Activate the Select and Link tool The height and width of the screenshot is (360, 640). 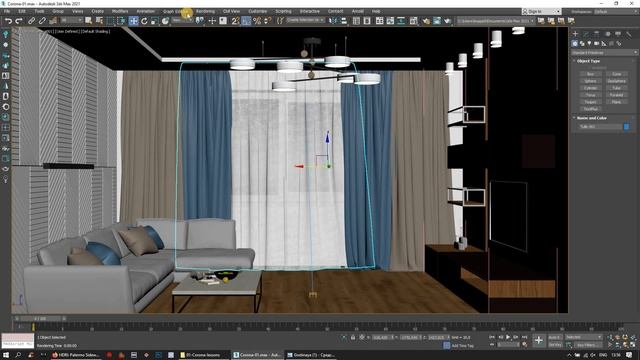click(x=31, y=21)
